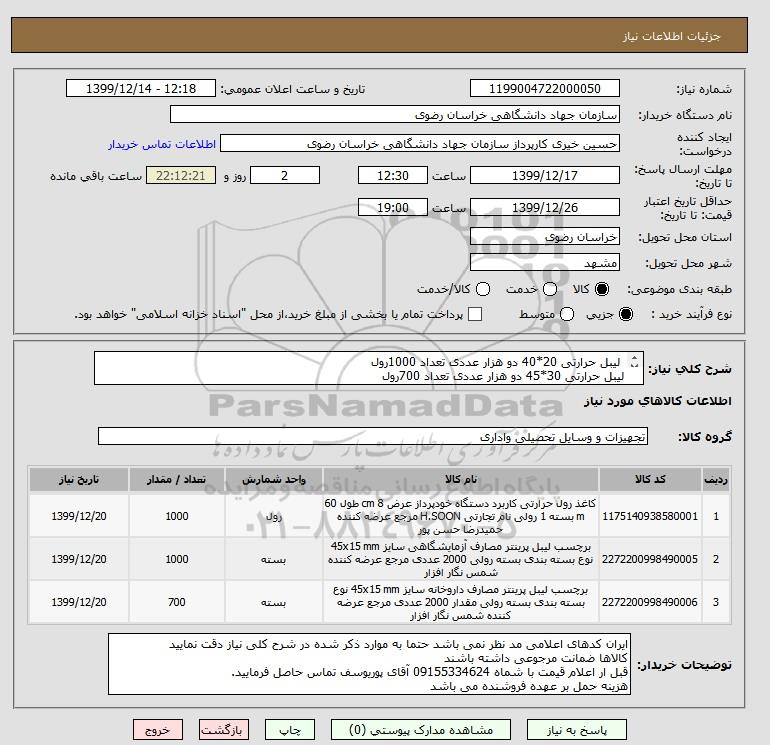Click the توضیحات خریدار notes text area
The height and width of the screenshot is (745, 770).
pos(369,664)
